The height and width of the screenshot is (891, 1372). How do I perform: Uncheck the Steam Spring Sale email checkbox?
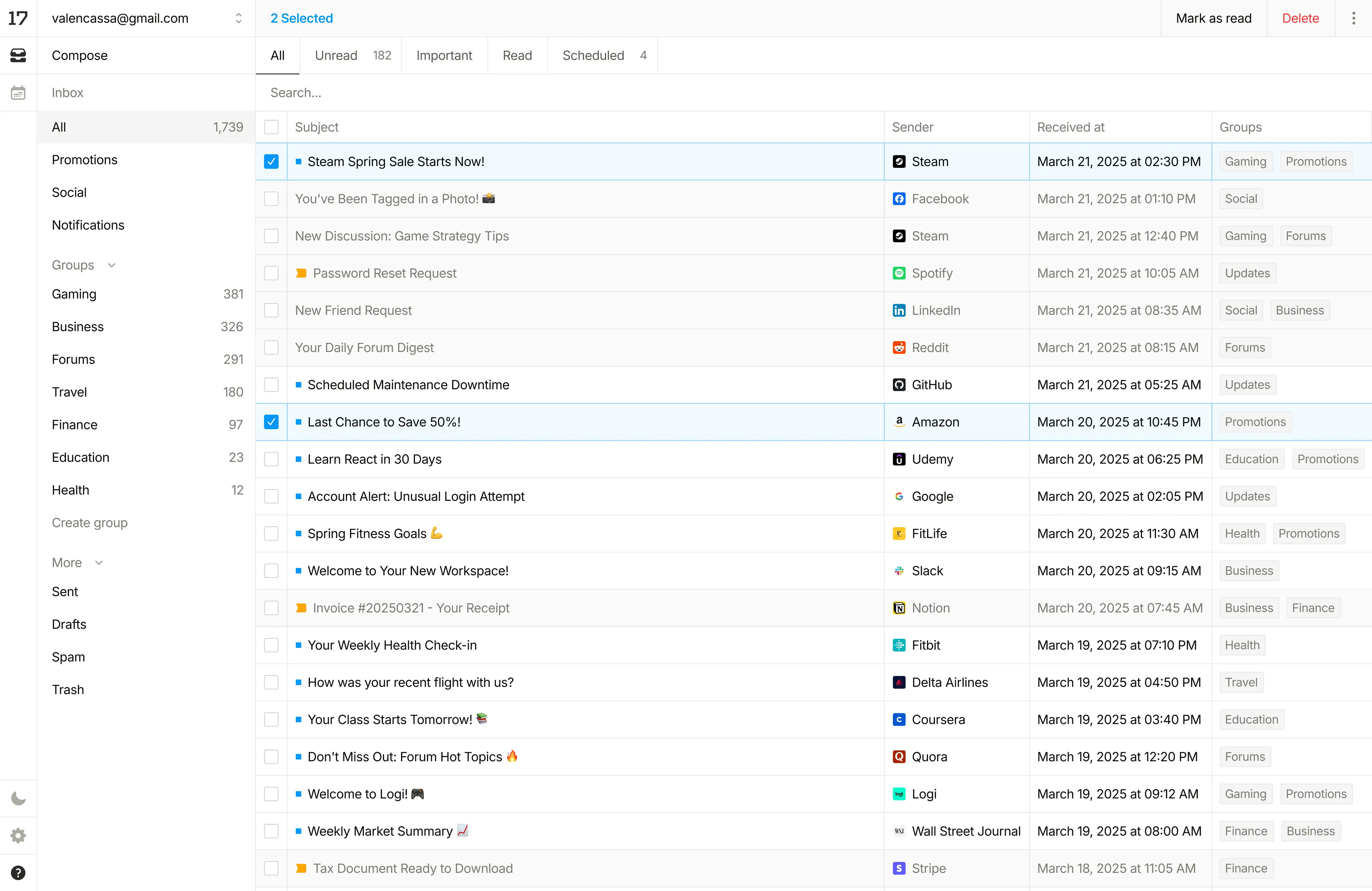click(271, 162)
